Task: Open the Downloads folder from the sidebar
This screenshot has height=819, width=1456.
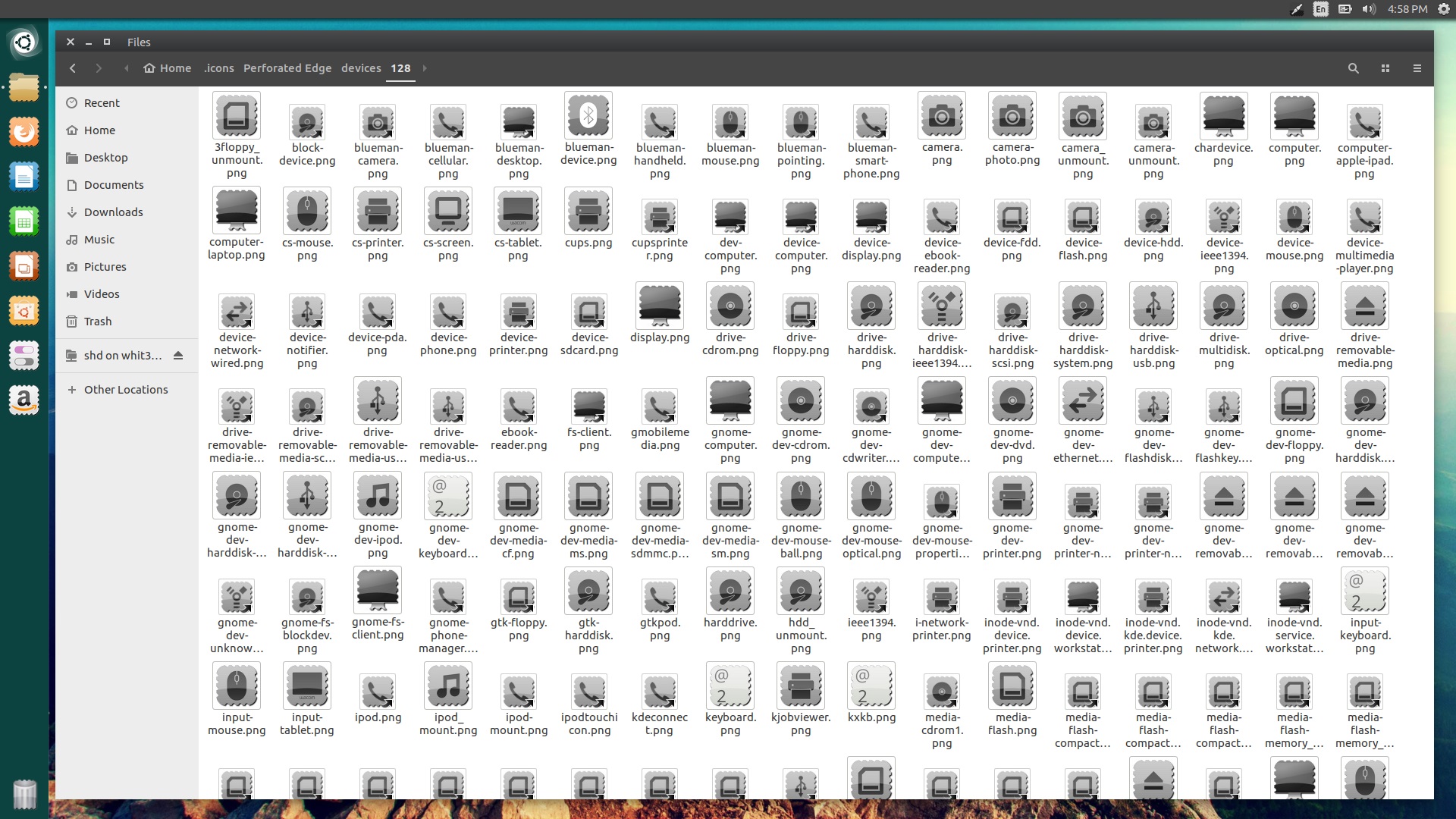Action: (113, 212)
